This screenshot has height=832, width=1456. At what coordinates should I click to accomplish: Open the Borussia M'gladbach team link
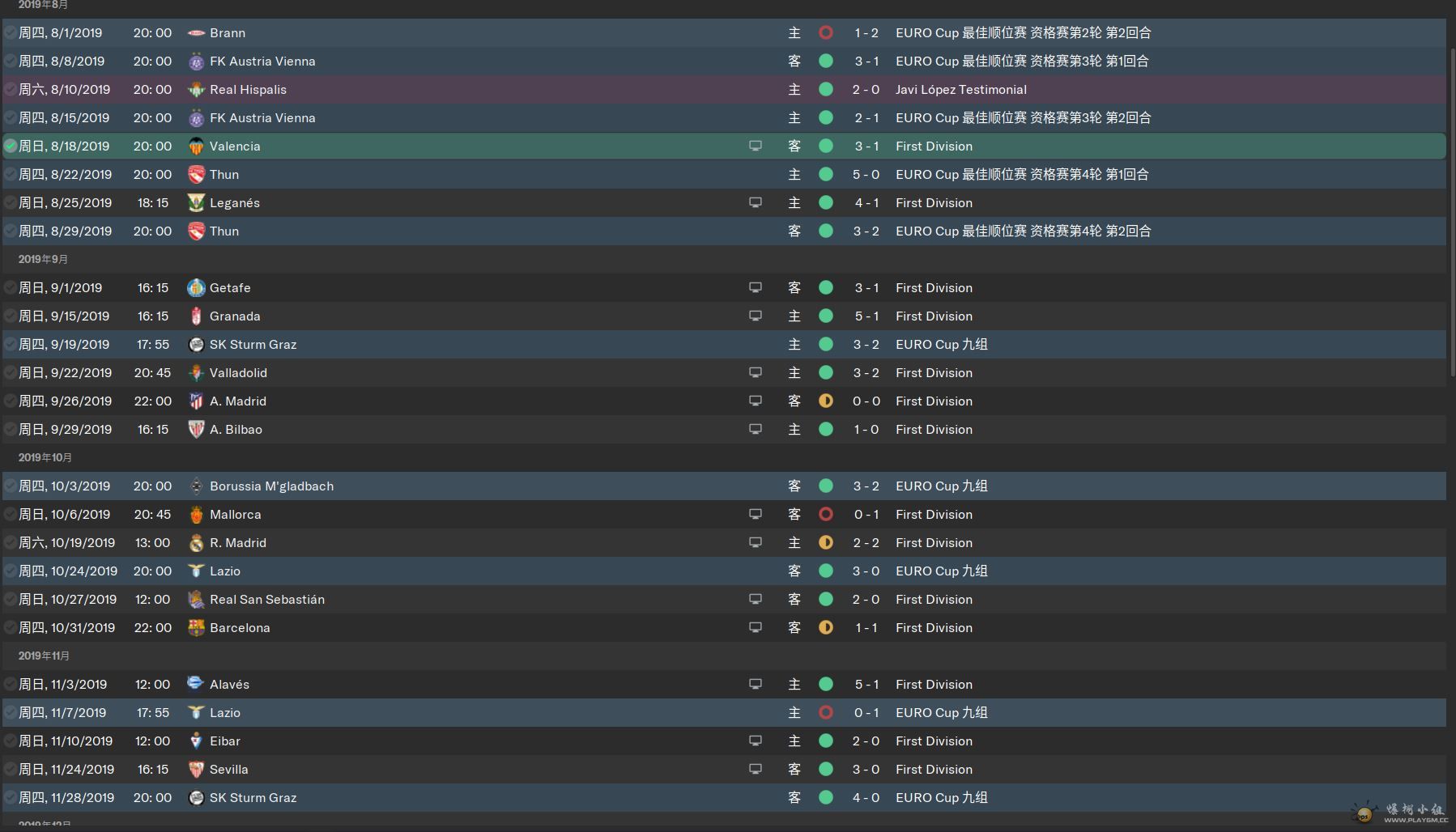point(271,486)
